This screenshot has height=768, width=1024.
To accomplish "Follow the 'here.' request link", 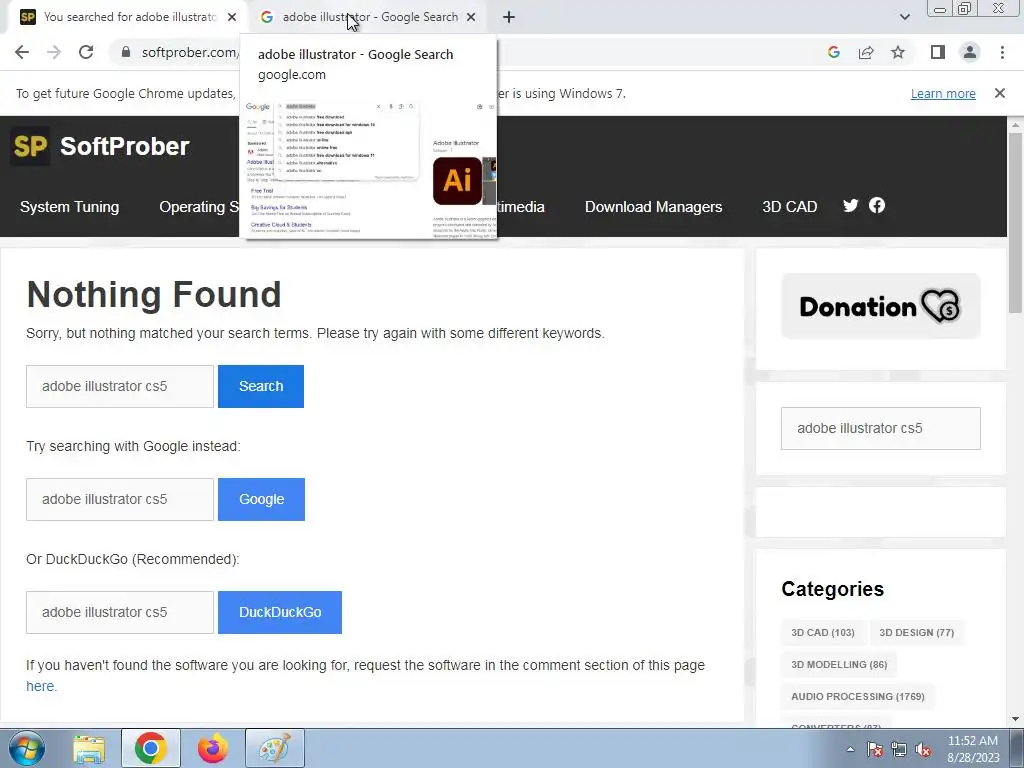I will pos(41,686).
